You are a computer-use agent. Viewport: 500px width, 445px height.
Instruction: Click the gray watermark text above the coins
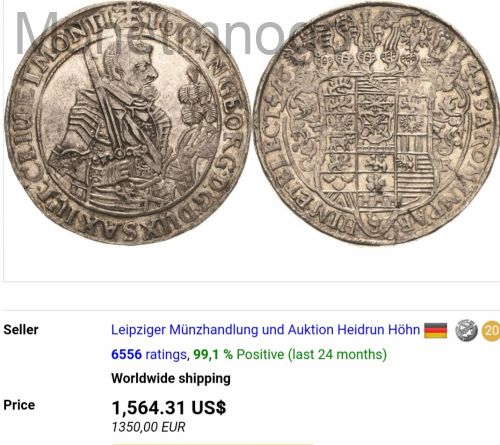click(x=160, y=33)
